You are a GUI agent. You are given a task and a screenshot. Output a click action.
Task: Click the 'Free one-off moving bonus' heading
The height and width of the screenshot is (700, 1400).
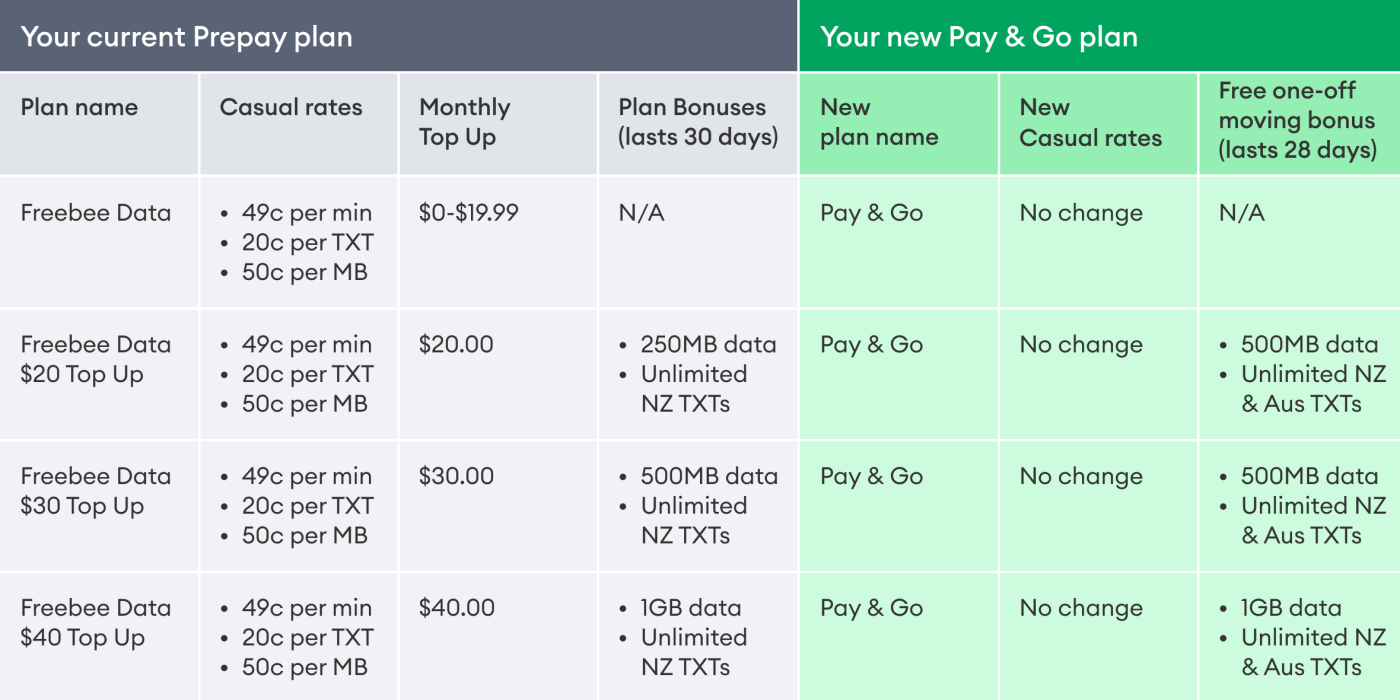coord(1297,121)
